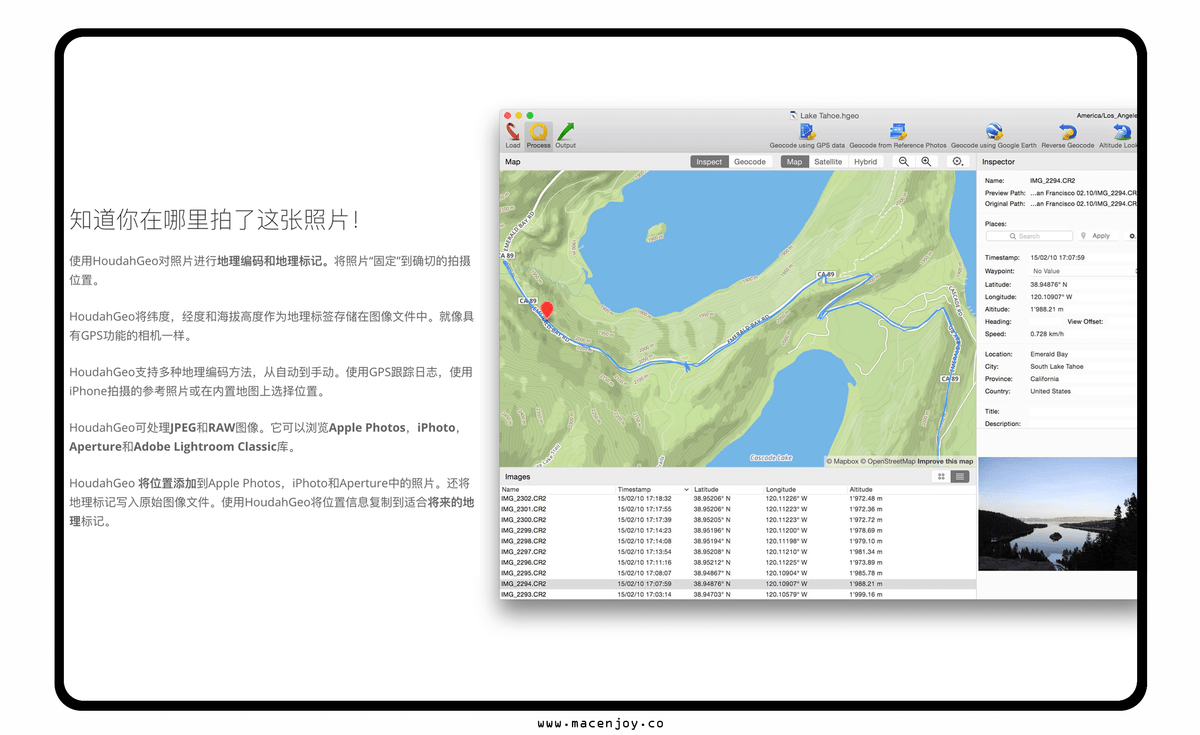Select the Map view style
The image size is (1200, 735).
[x=794, y=162]
